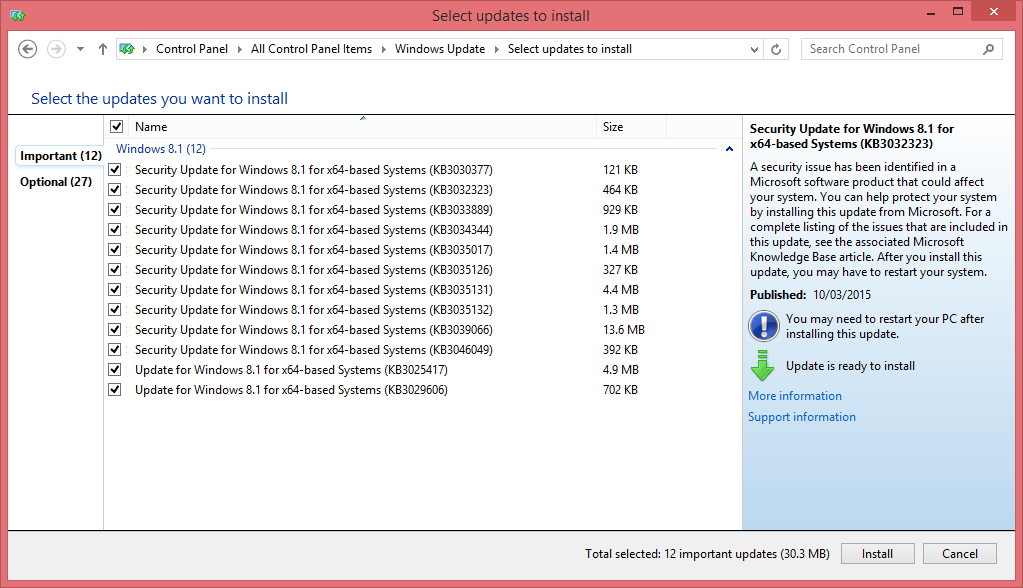Uncheck update KB3046049
The image size is (1023, 588).
[115, 350]
